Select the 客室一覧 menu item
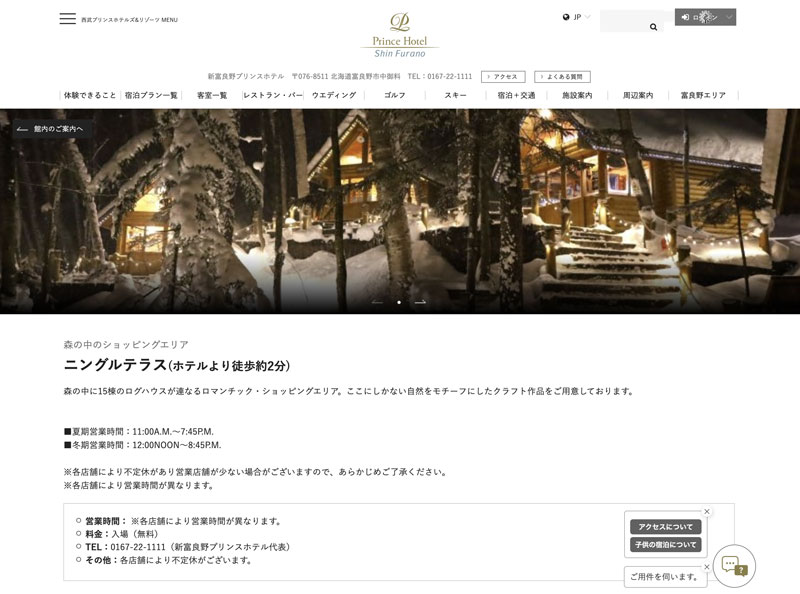The width and height of the screenshot is (800, 594). 212,95
